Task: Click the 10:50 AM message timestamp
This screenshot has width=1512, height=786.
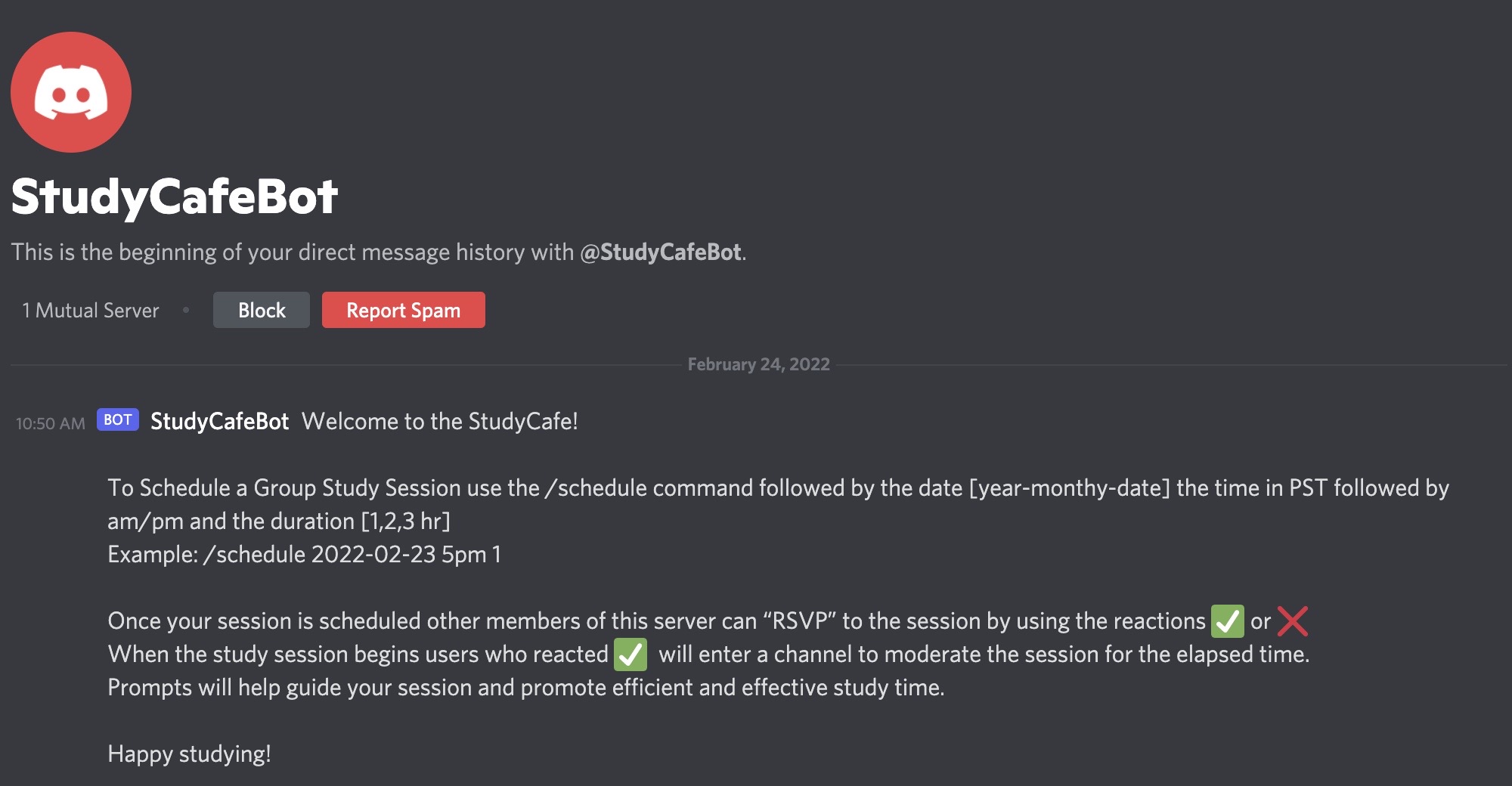Action: pyautogui.click(x=51, y=423)
